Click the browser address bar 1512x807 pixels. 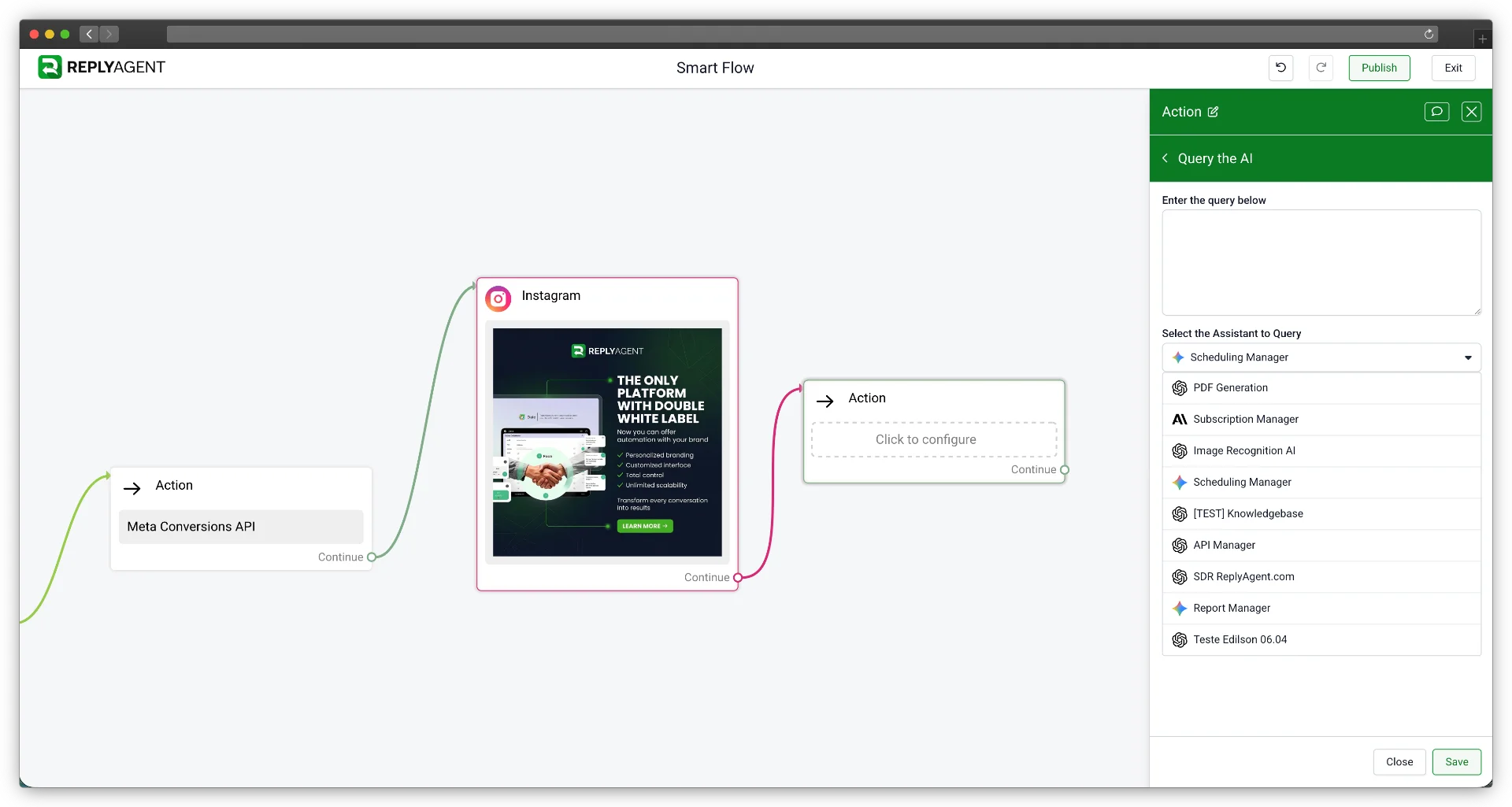pyautogui.click(x=802, y=34)
